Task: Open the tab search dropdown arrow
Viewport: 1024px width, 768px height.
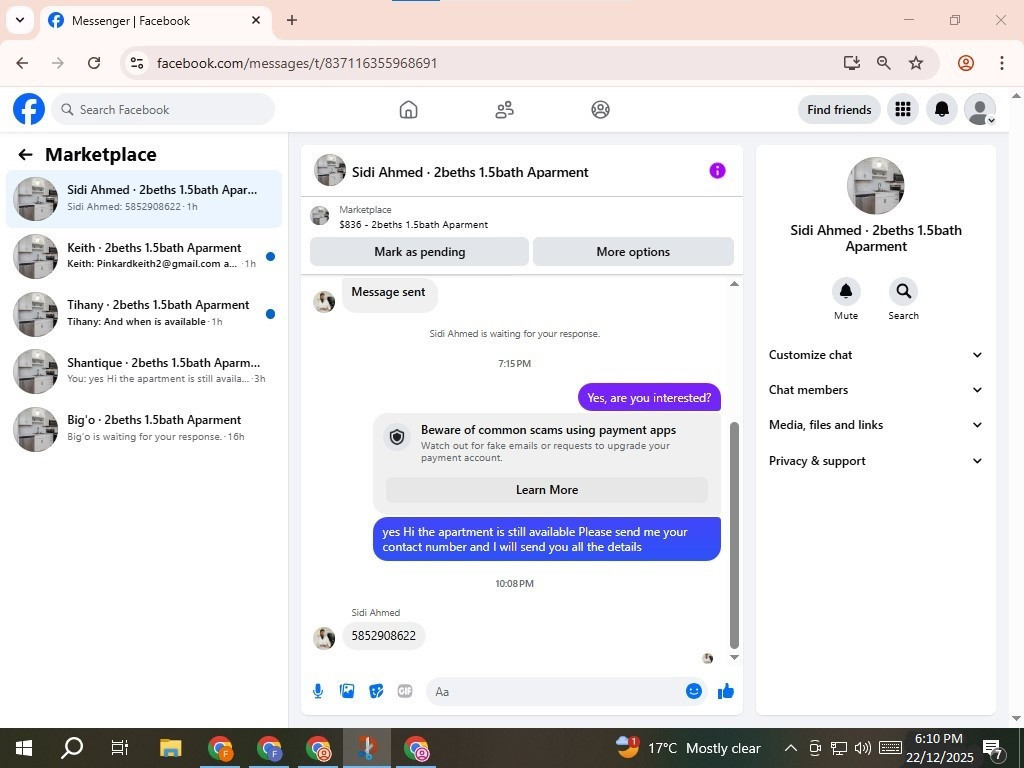Action: tap(20, 20)
